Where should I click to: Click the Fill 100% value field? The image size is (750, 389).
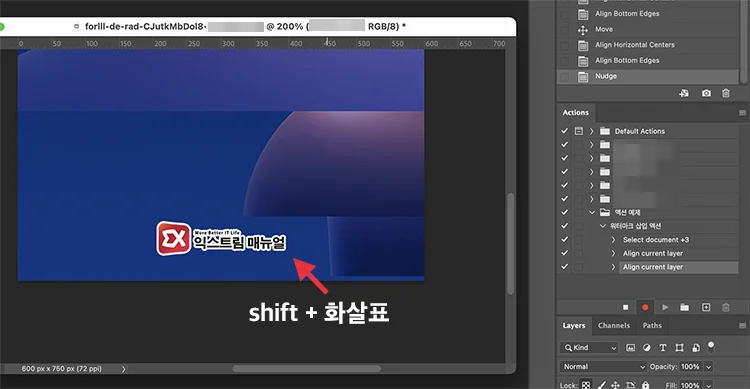(x=691, y=385)
